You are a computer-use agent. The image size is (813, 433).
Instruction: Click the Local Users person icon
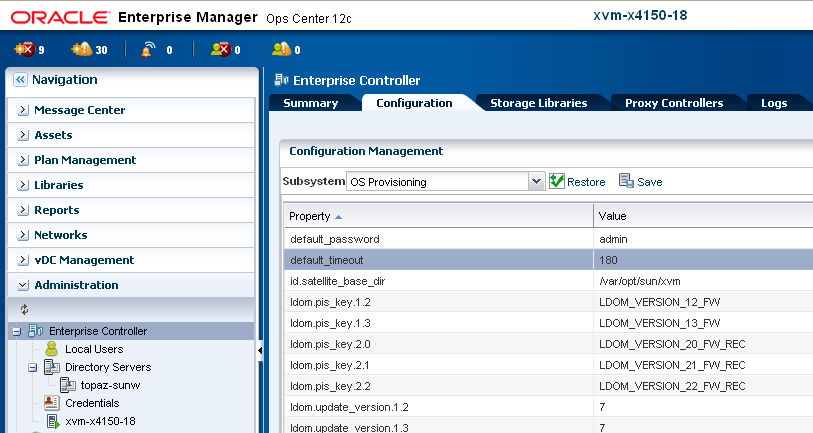pyautogui.click(x=52, y=348)
